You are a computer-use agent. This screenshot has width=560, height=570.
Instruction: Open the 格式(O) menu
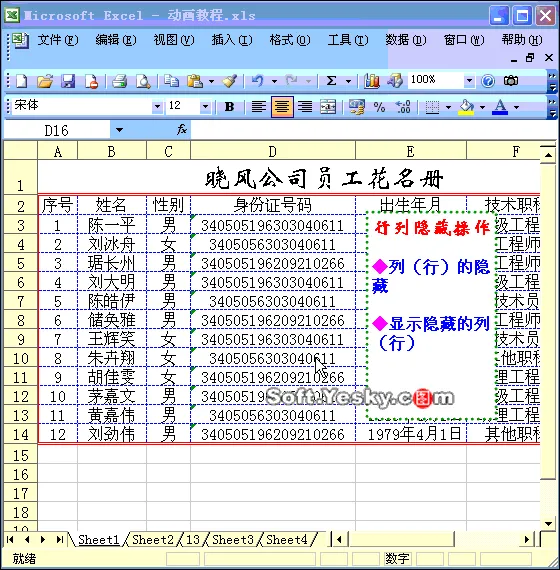[x=290, y=40]
